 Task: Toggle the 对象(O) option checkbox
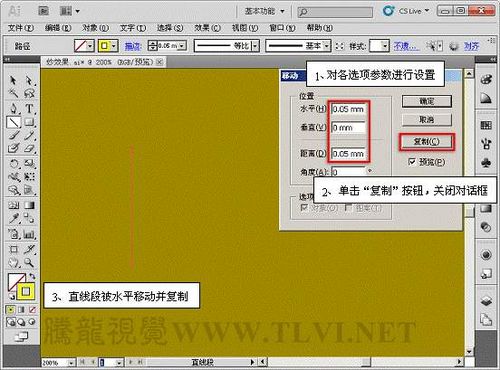(x=304, y=208)
